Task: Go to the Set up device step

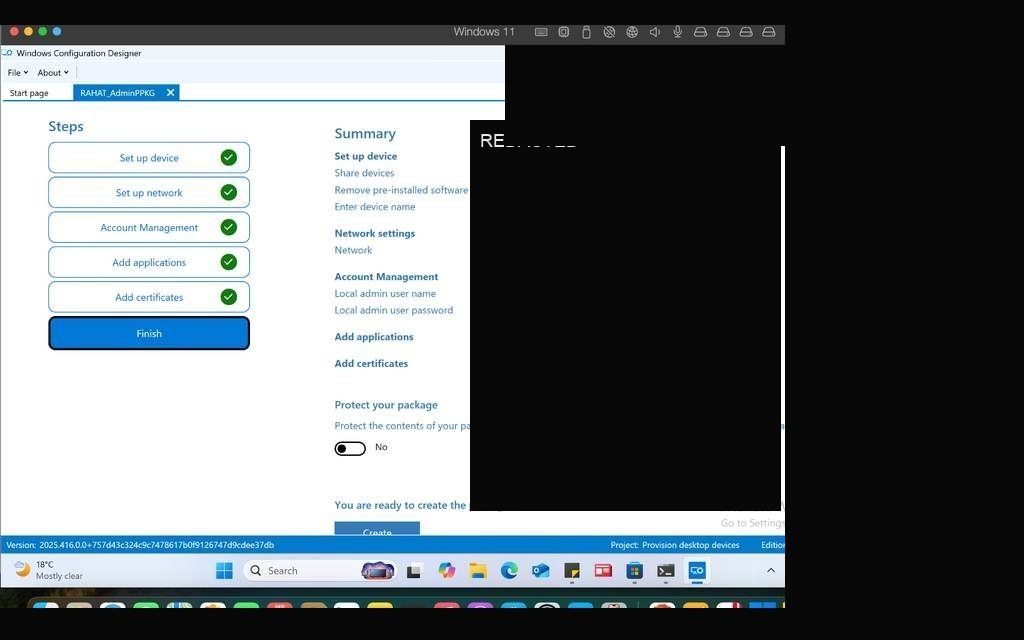Action: [149, 157]
